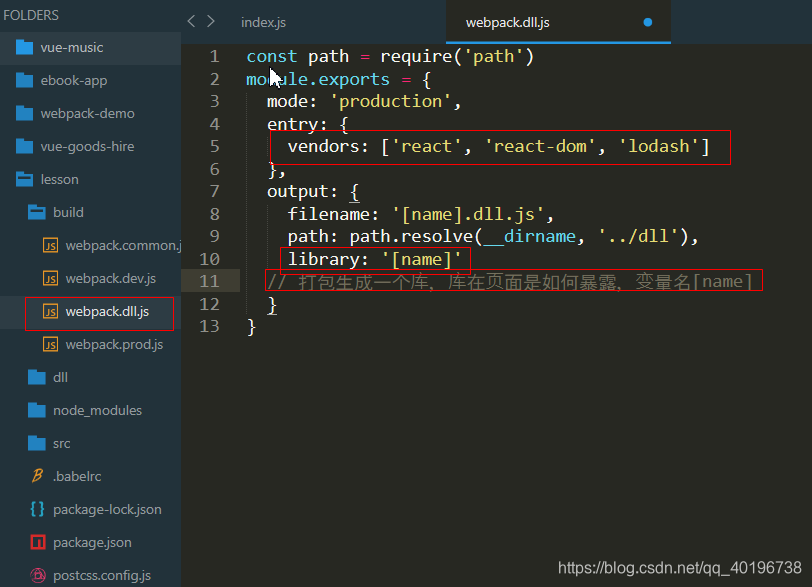The width and height of the screenshot is (812, 587).
Task: Select the JSON braces icon for package-lock.json
Action: pyautogui.click(x=36, y=509)
